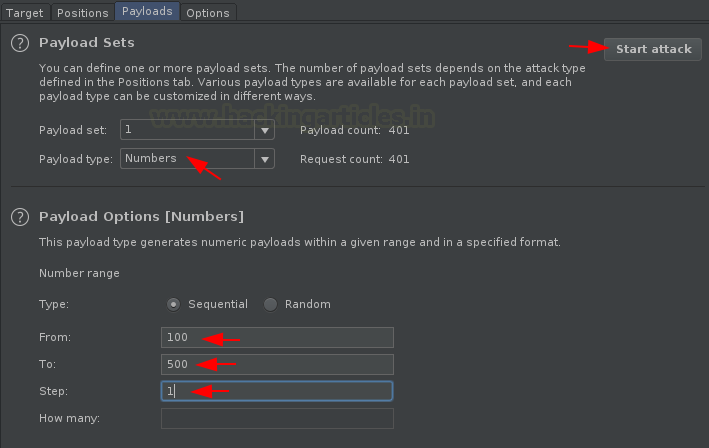Open Payload Options help icon
Image resolution: width=709 pixels, height=448 pixels.
20,217
